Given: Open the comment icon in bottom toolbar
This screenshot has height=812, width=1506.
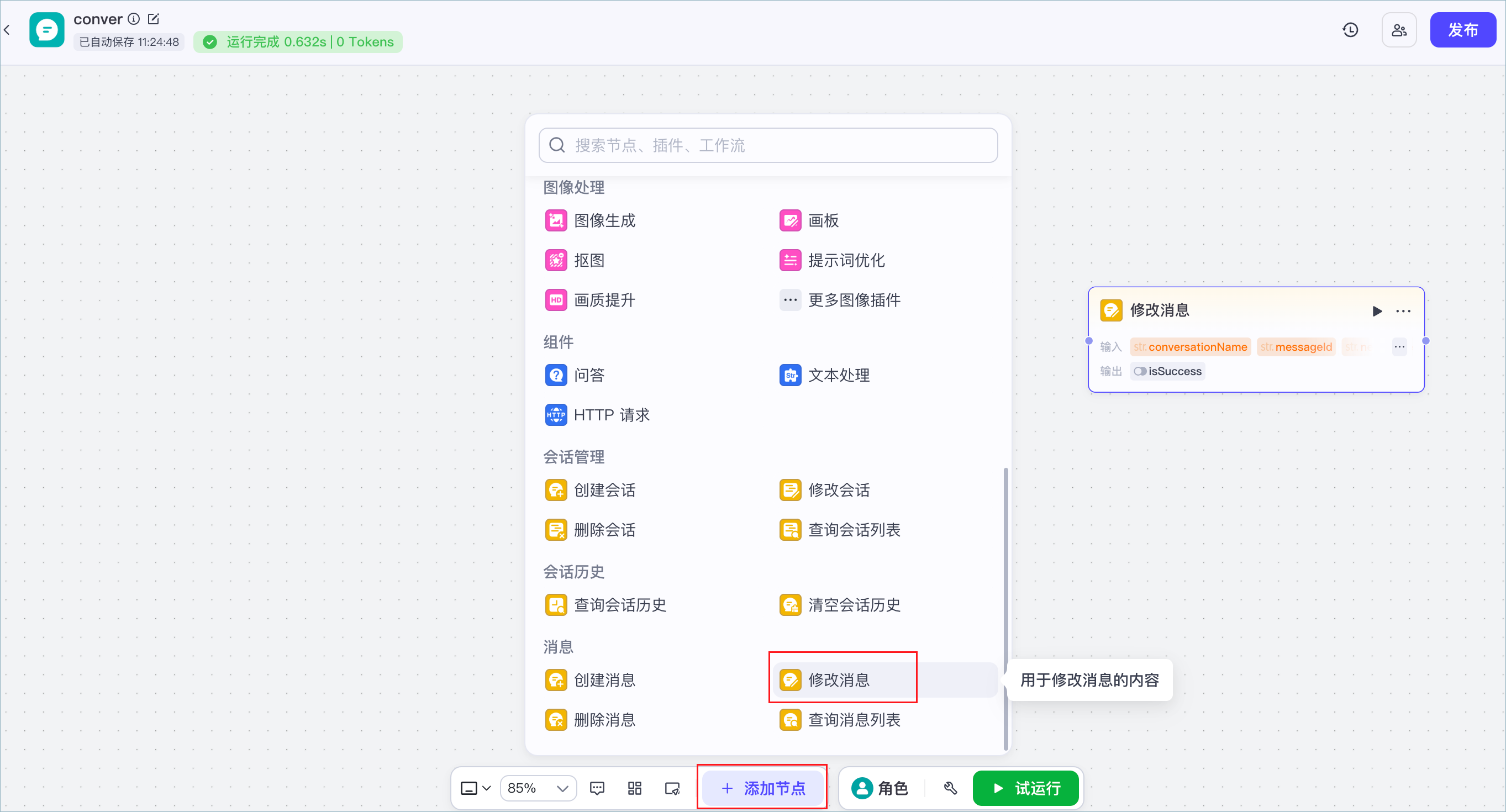Looking at the screenshot, I should click(597, 788).
